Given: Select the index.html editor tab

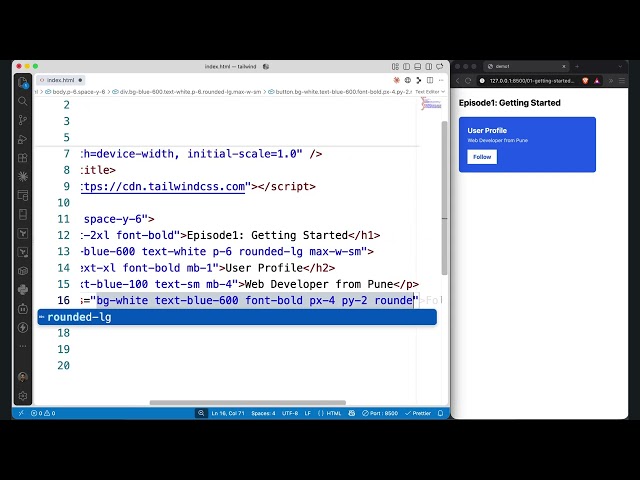Looking at the screenshot, I should 60,80.
